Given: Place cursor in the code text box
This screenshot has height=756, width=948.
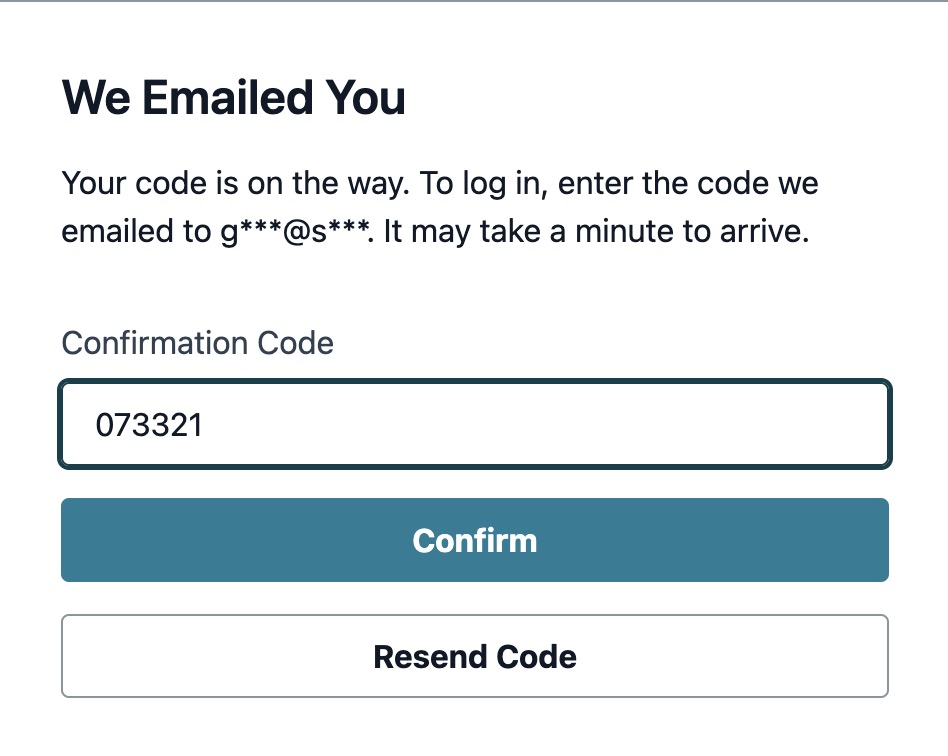Looking at the screenshot, I should coord(475,424).
